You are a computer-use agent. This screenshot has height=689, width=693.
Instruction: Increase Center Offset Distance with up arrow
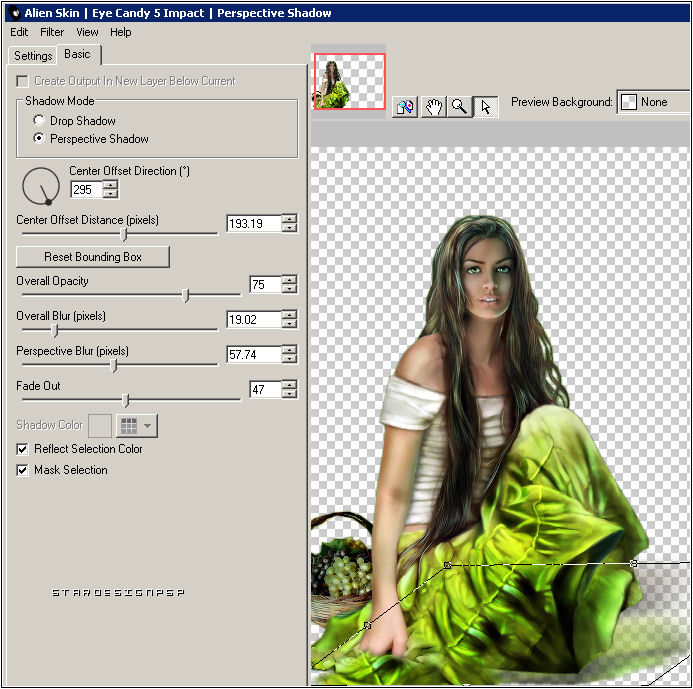click(289, 219)
